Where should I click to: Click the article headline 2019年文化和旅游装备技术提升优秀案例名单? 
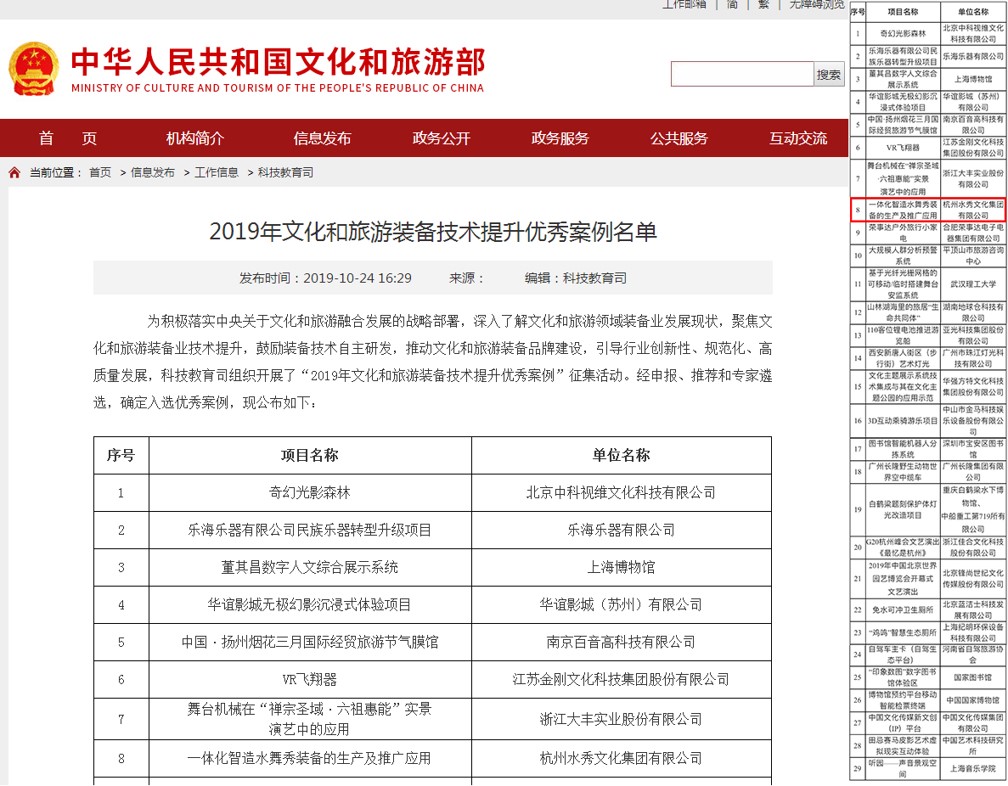pos(433,231)
